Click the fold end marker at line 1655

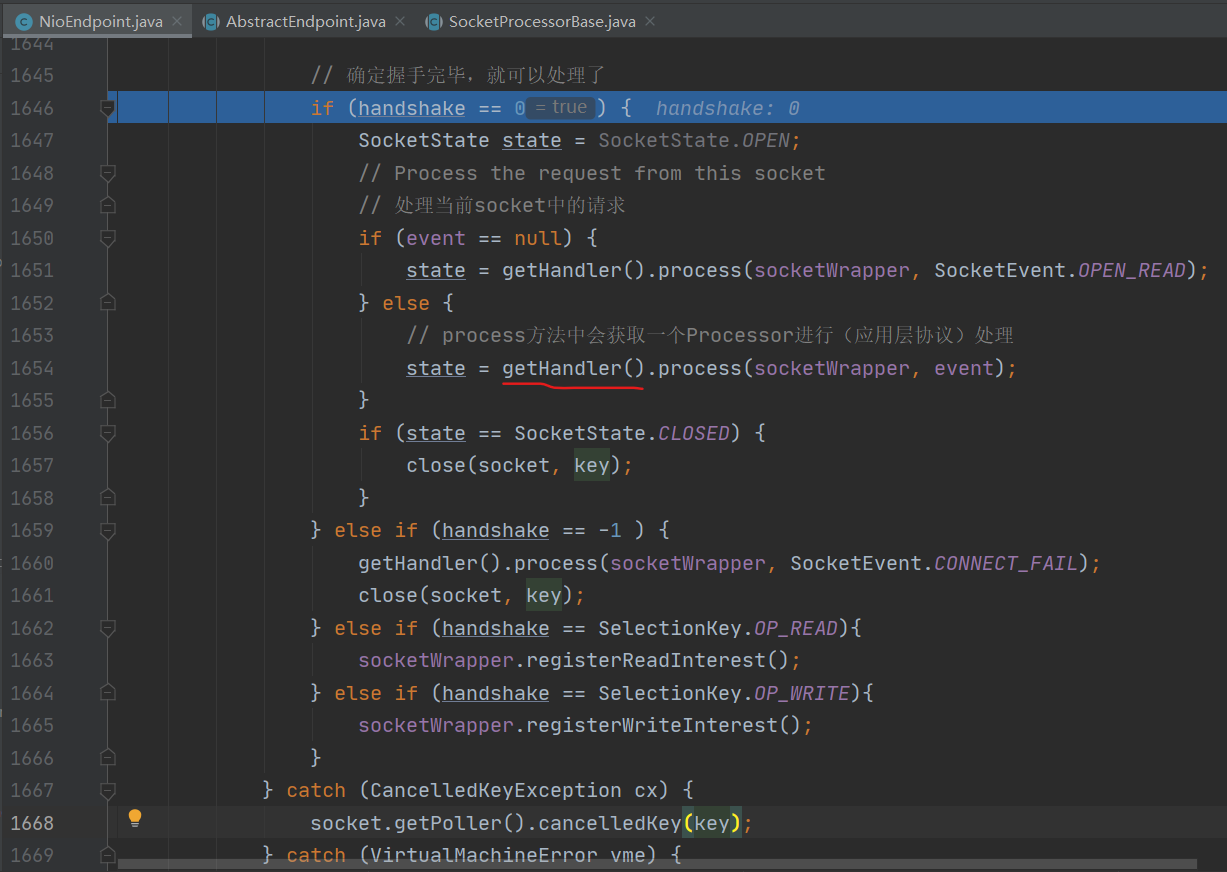pyautogui.click(x=108, y=400)
